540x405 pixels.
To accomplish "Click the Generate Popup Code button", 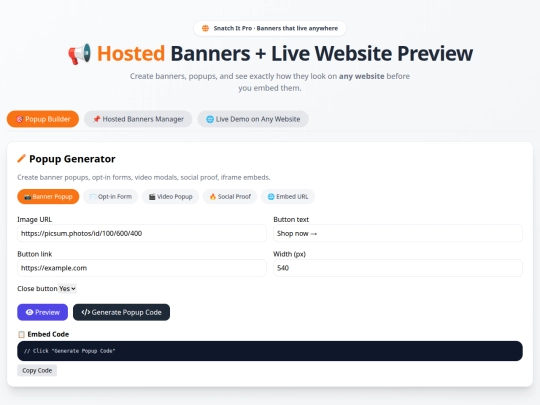I will point(121,312).
